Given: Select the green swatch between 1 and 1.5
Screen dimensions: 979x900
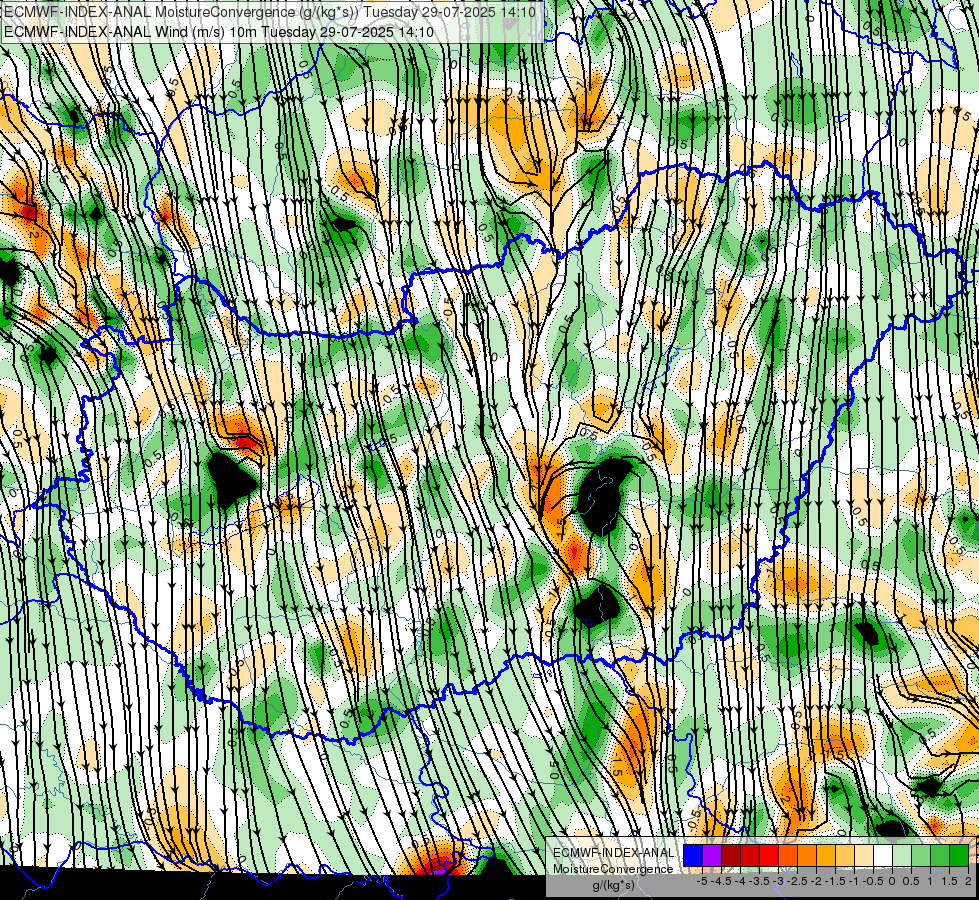Looking at the screenshot, I should (940, 856).
